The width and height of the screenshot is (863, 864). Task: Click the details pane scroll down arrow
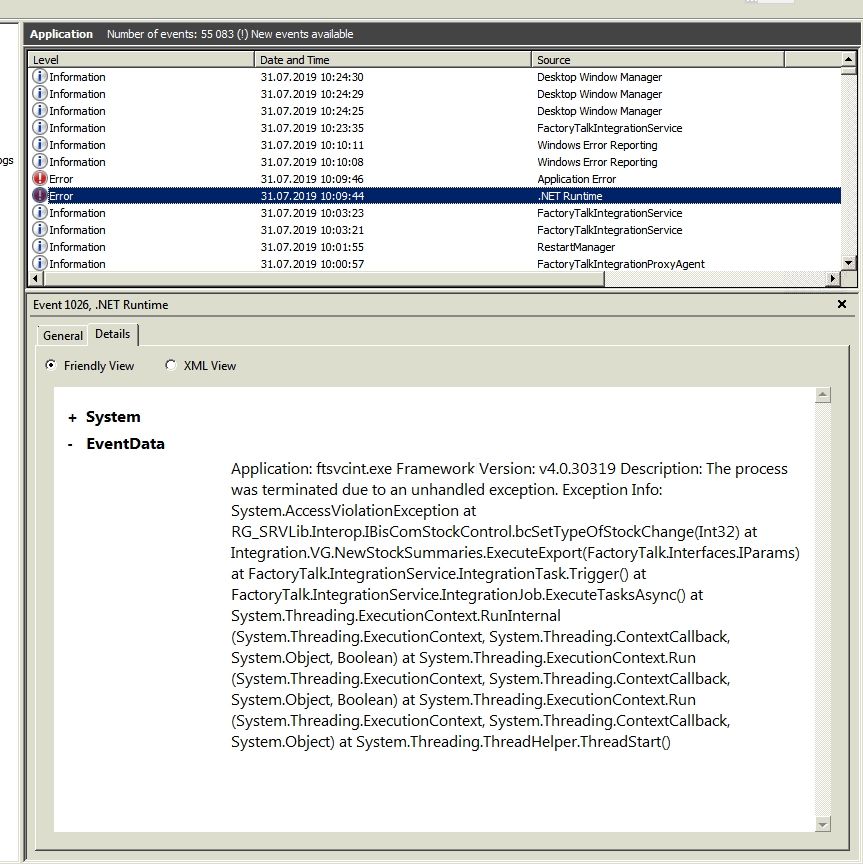click(x=823, y=825)
